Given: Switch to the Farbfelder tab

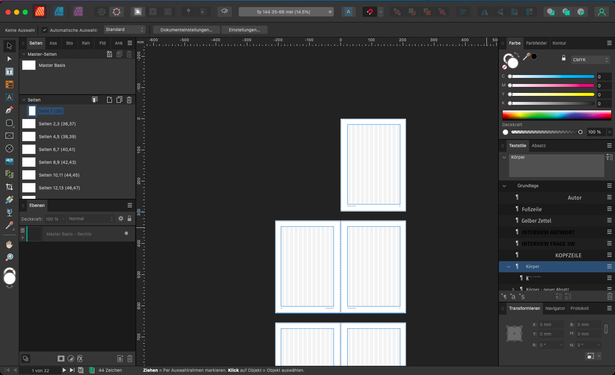Looking at the screenshot, I should (x=536, y=43).
